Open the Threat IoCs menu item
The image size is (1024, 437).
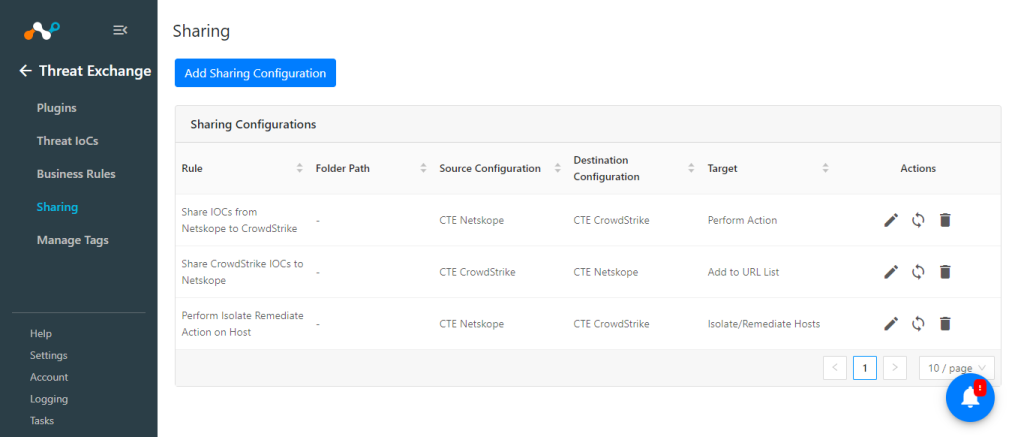pyautogui.click(x=67, y=140)
